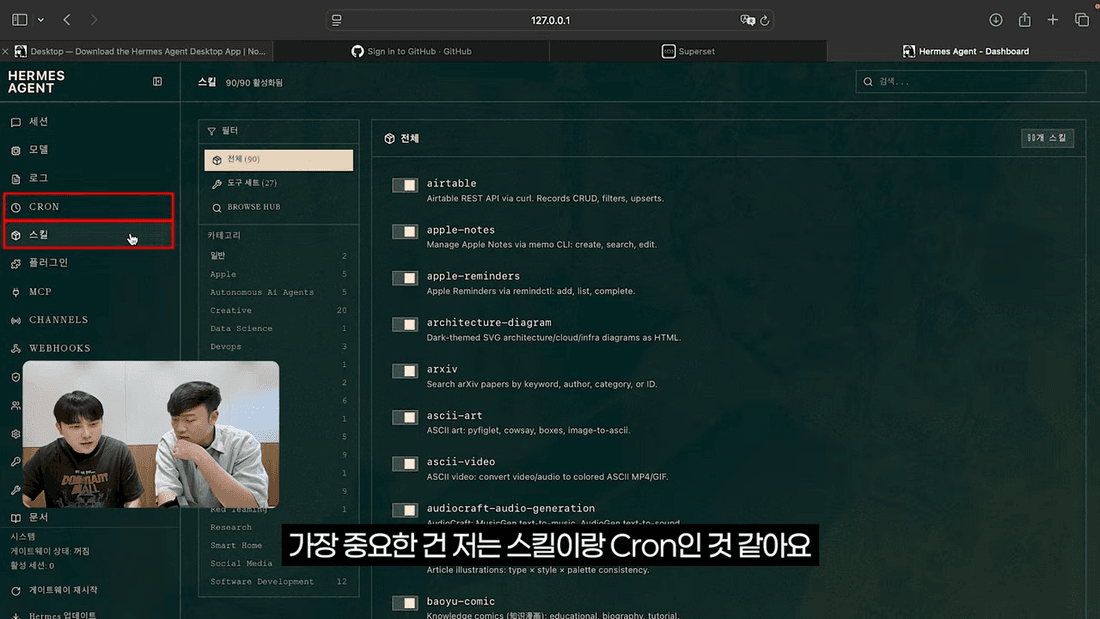Switch to Hermes Agent - Dashboard tab
This screenshot has width=1100, height=619.
coord(965,51)
